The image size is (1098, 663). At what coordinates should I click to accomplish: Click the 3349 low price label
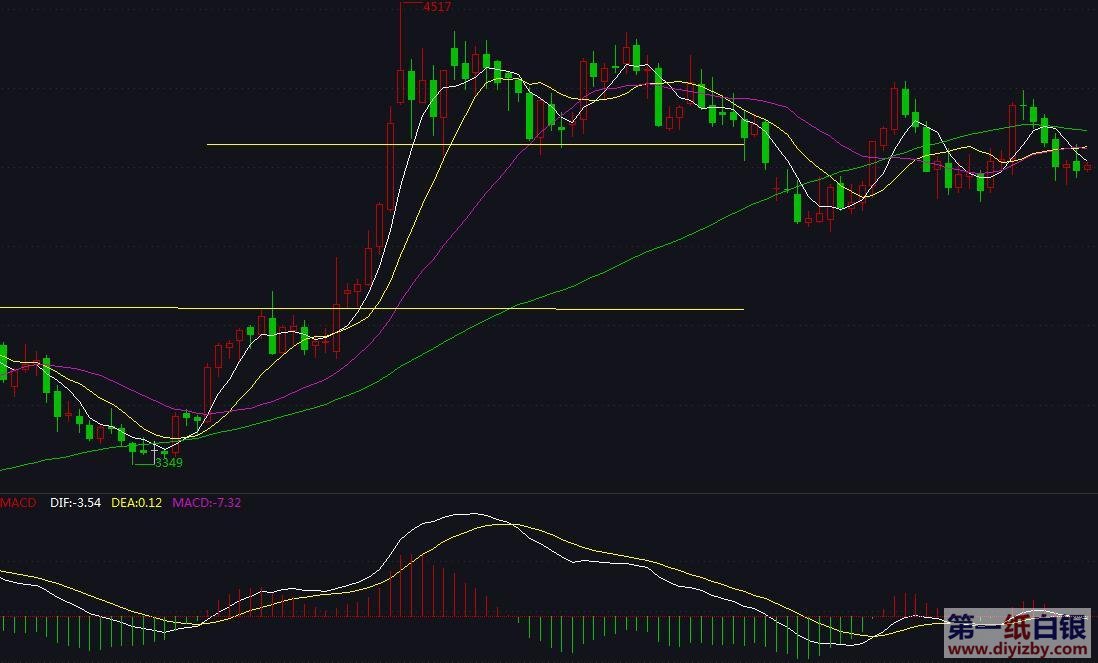[x=169, y=462]
